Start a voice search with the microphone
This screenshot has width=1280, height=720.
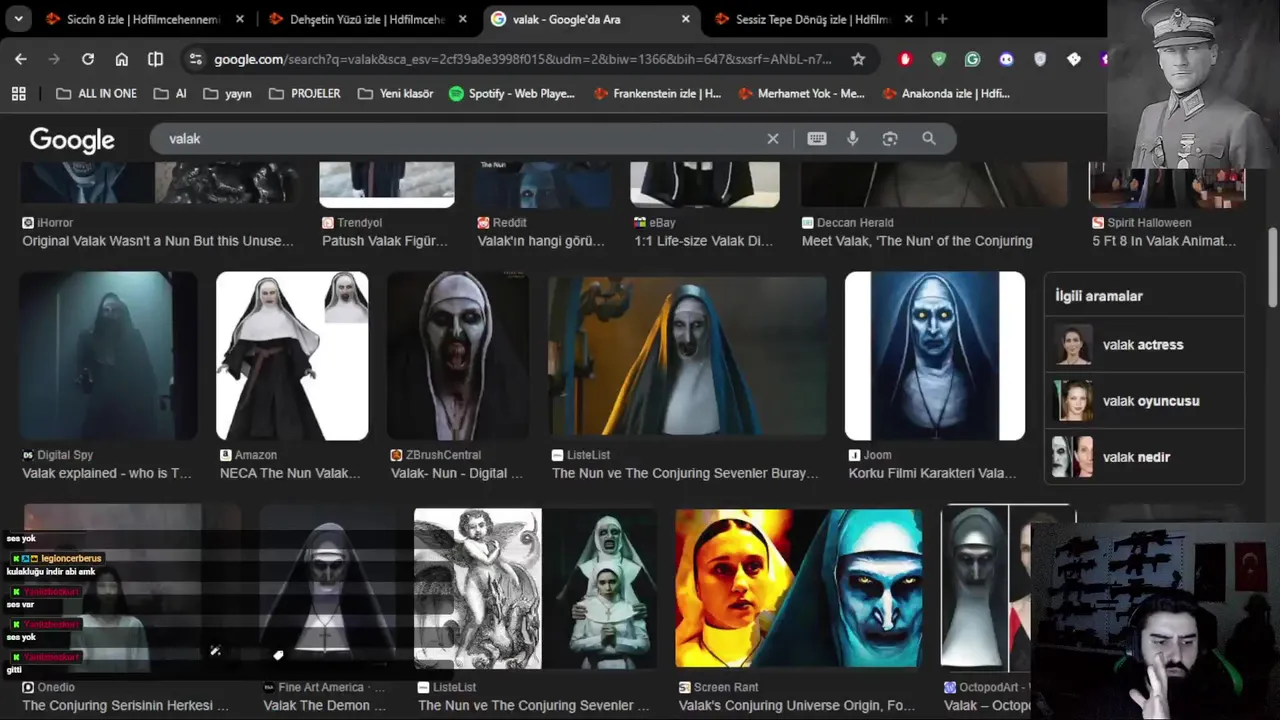point(853,139)
